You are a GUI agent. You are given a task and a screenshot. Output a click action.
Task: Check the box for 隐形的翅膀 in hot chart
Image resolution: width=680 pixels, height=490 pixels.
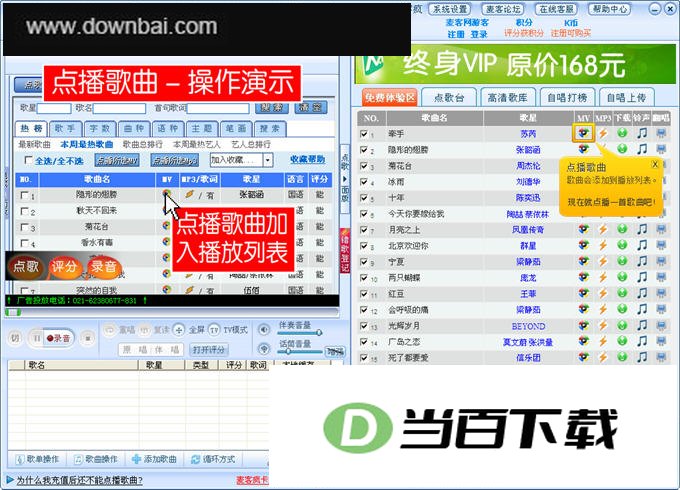[x=25, y=195]
